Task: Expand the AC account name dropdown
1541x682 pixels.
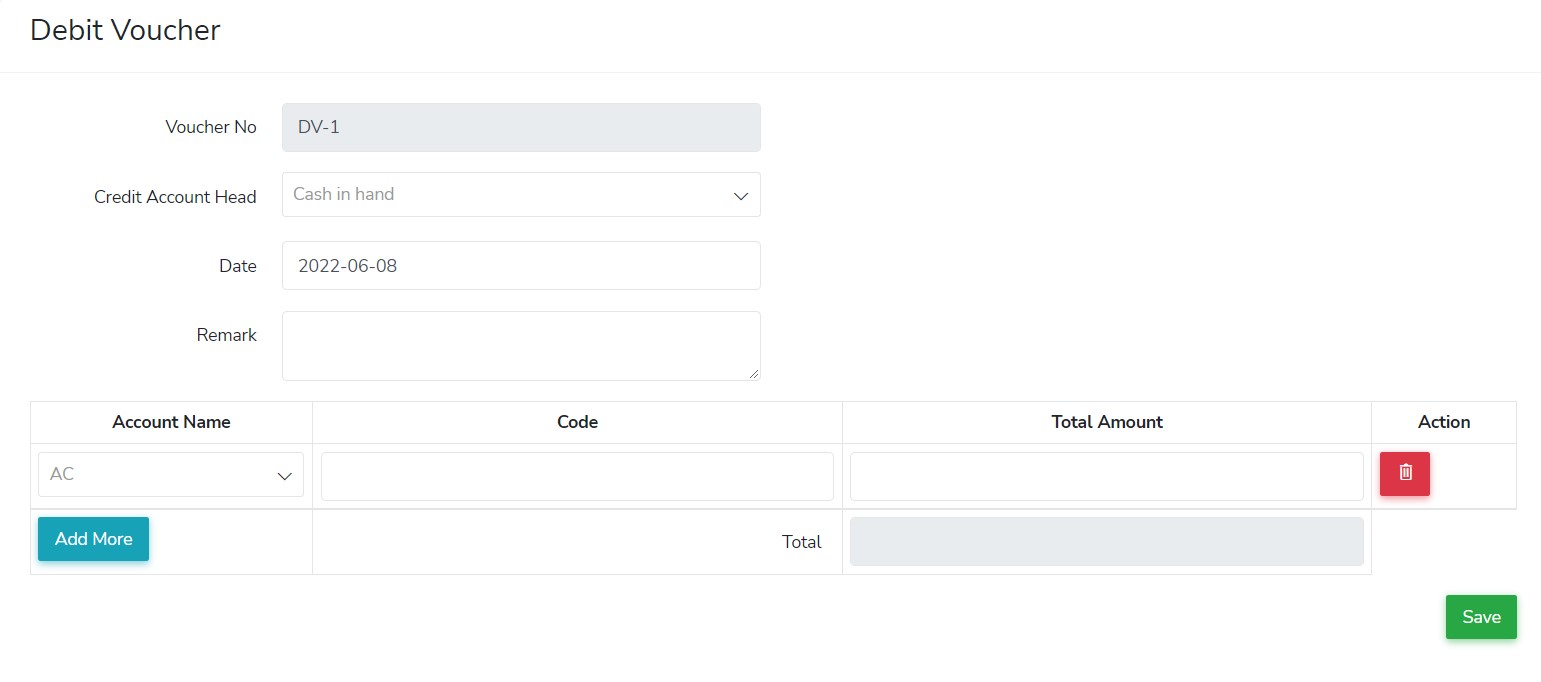Action: 171,475
